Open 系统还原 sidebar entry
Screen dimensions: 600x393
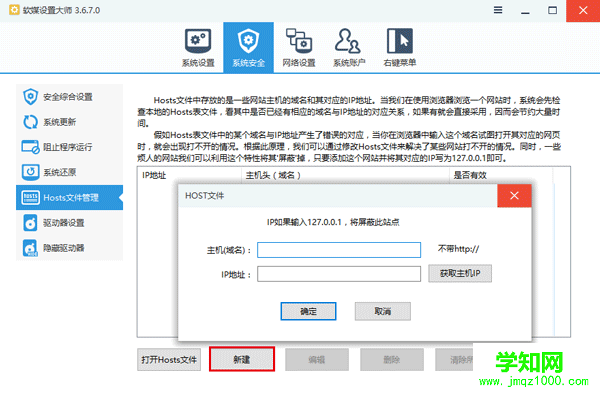70,172
